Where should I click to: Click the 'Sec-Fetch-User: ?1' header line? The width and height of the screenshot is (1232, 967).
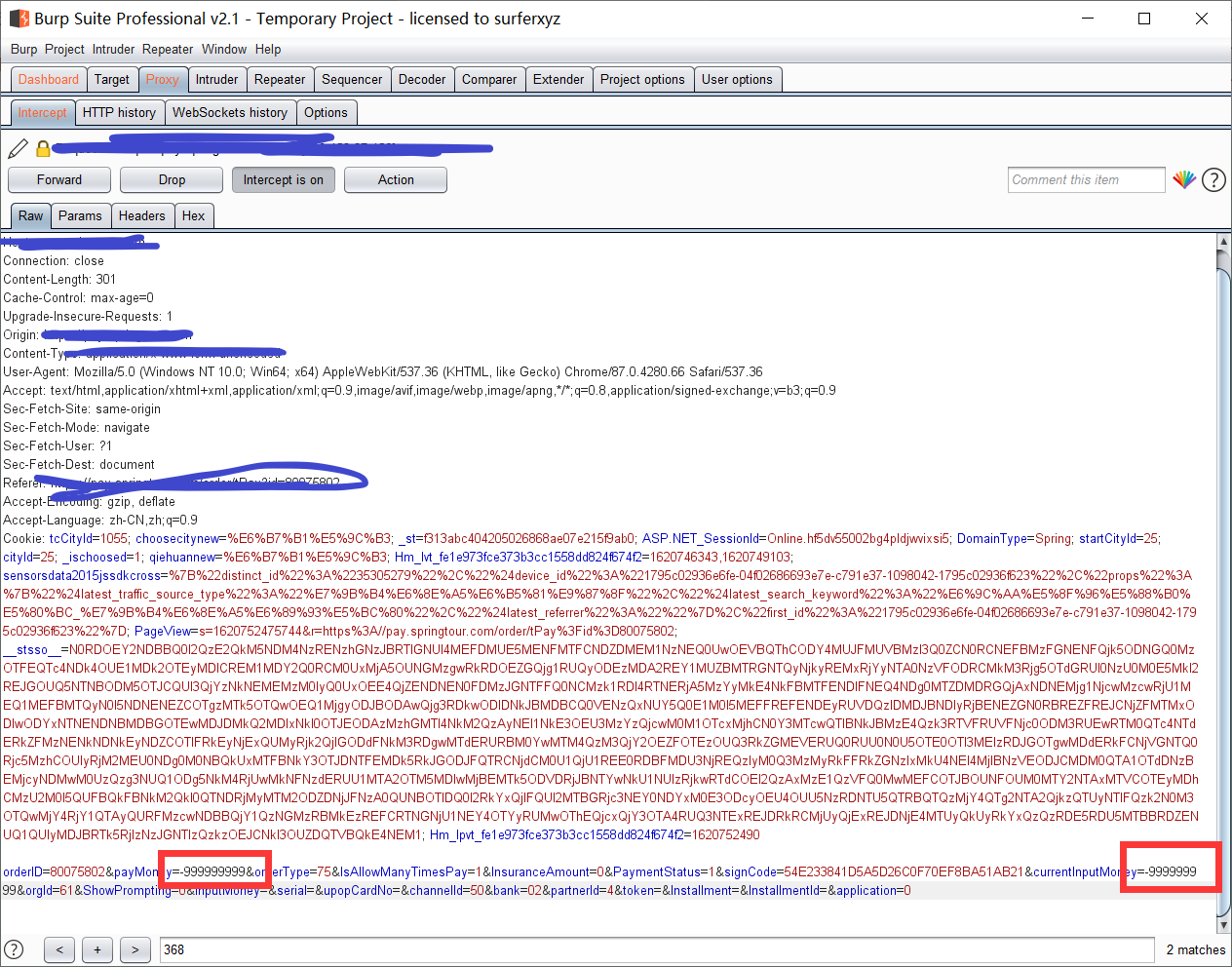click(58, 446)
